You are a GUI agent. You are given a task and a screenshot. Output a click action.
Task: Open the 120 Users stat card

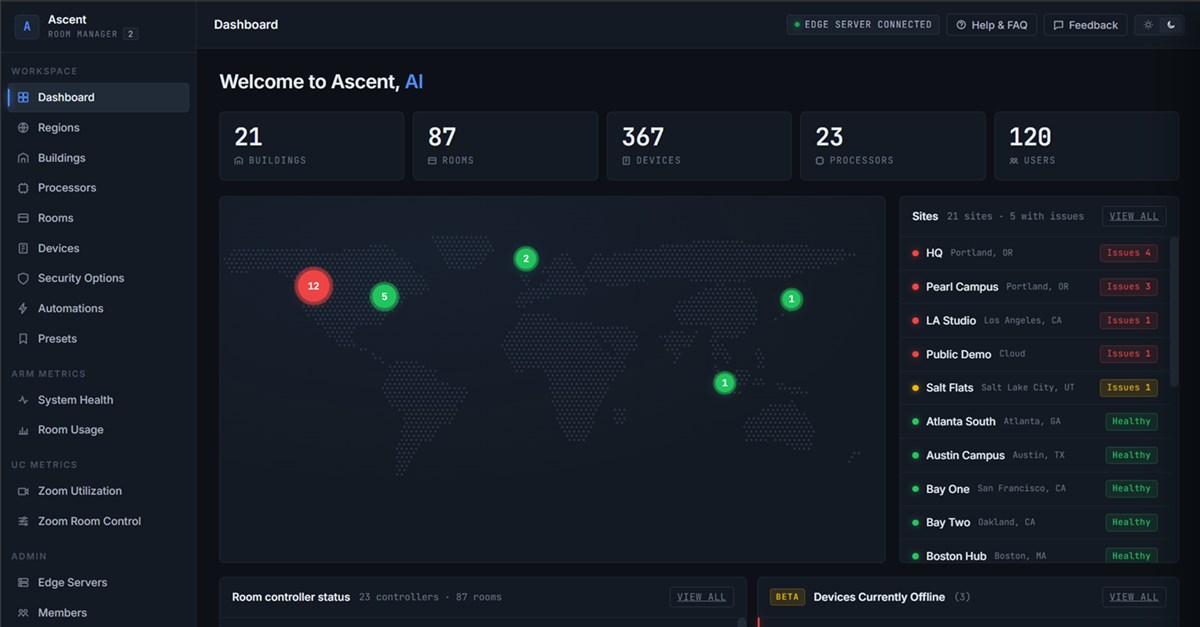pos(1087,146)
